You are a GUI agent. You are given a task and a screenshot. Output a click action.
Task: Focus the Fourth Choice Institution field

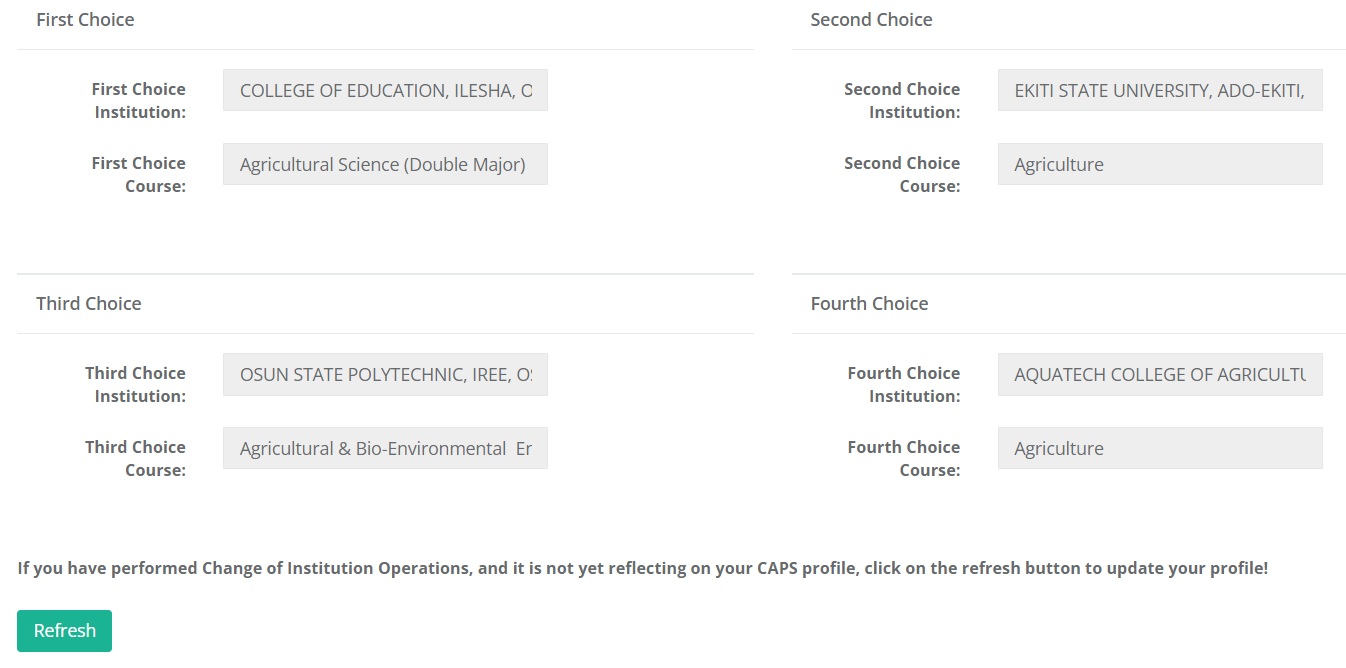(x=1159, y=374)
